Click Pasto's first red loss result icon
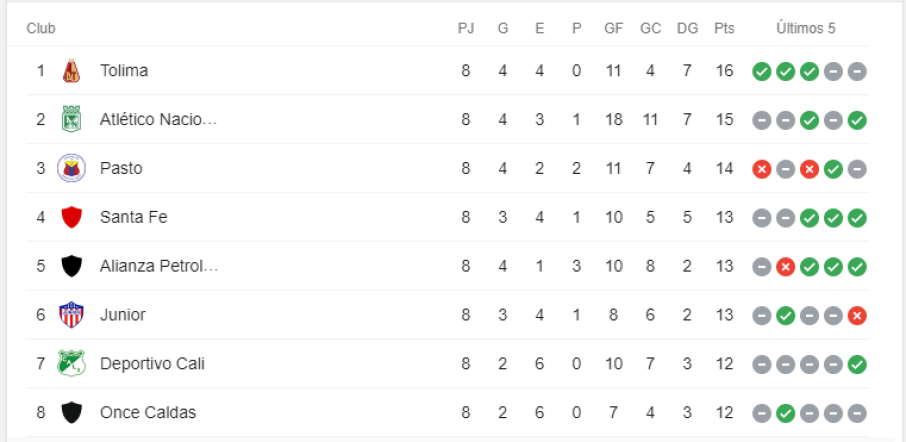The height and width of the screenshot is (442, 906). (762, 169)
